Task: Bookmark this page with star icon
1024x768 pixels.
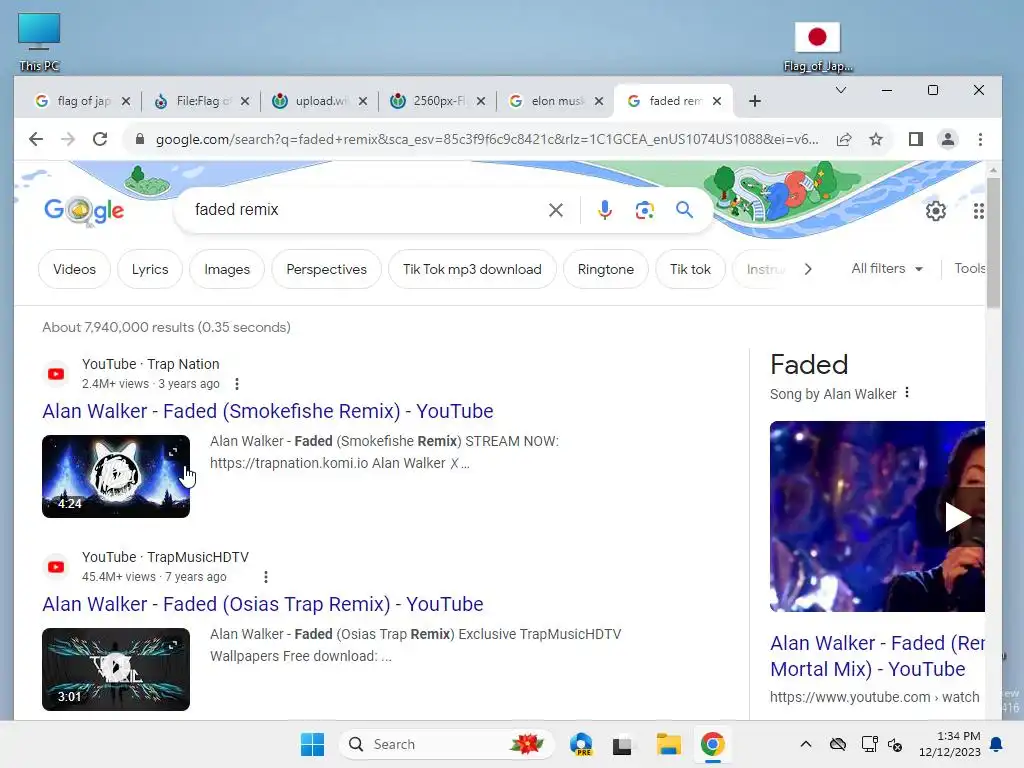Action: click(x=876, y=139)
